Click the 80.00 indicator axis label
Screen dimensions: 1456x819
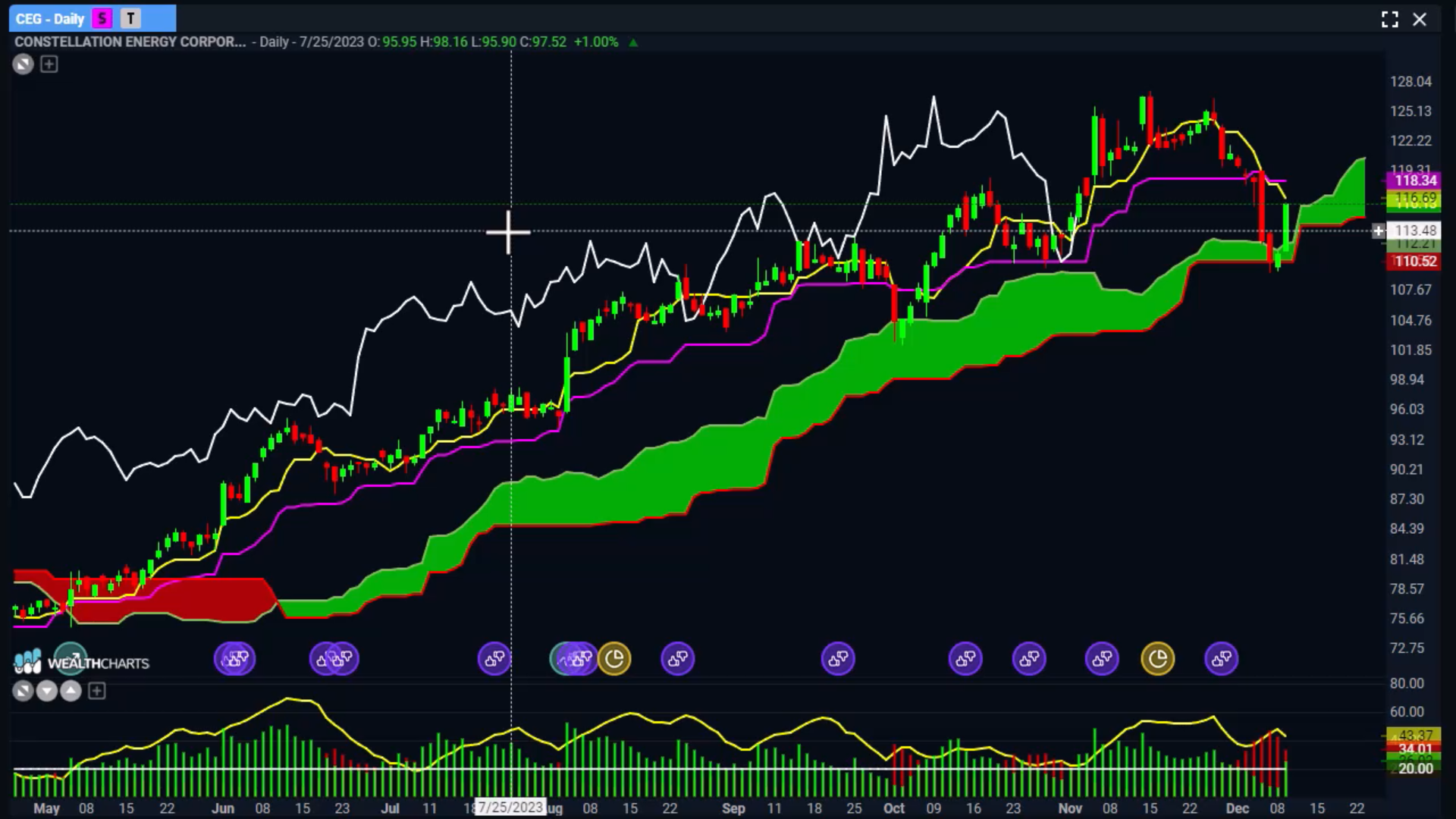[1407, 682]
